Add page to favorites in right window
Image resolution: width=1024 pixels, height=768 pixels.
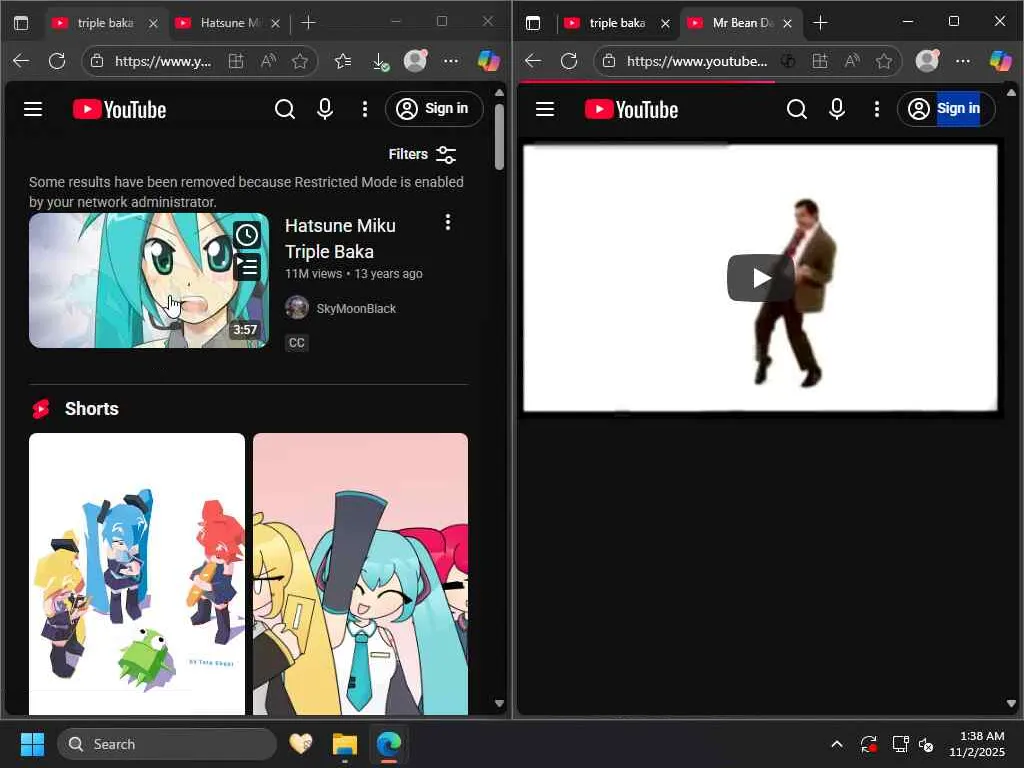point(884,61)
